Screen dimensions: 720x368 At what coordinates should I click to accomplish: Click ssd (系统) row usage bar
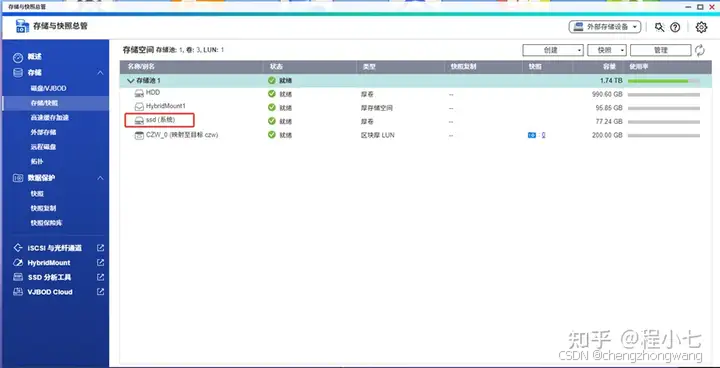pyautogui.click(x=664, y=122)
